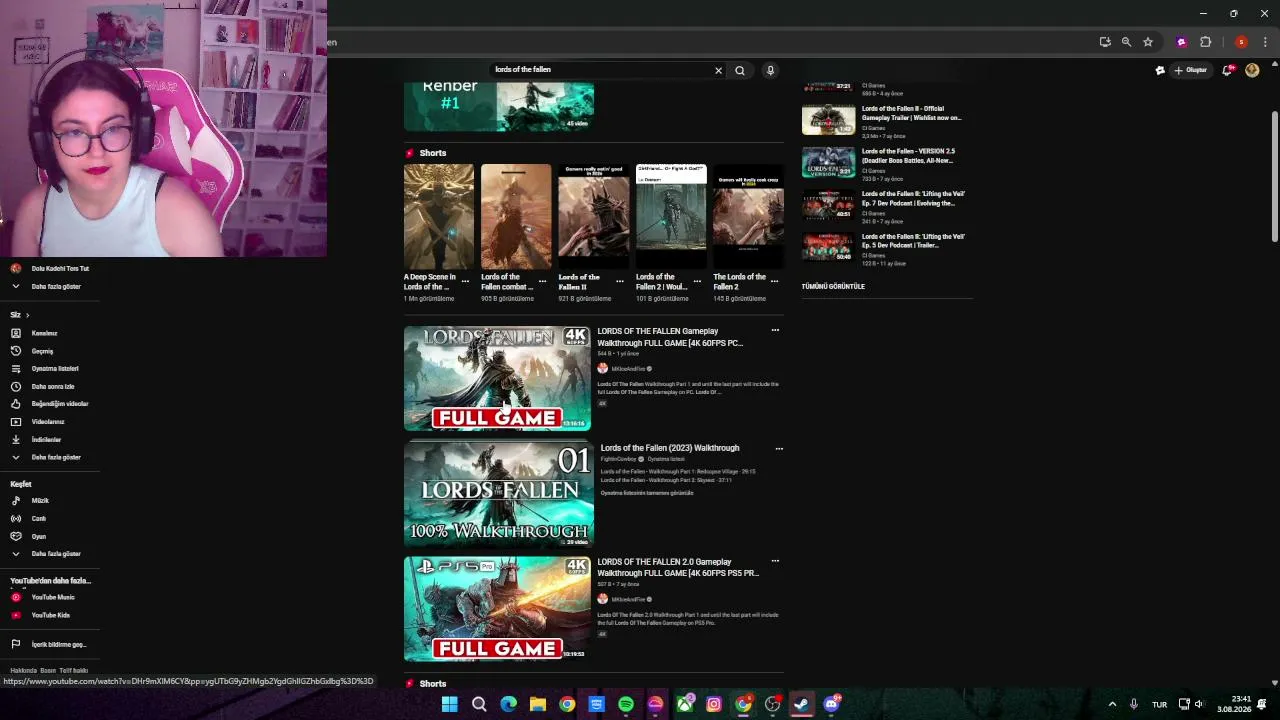
Task: Open Geçmiş history in the sidebar
Action: tap(42, 351)
